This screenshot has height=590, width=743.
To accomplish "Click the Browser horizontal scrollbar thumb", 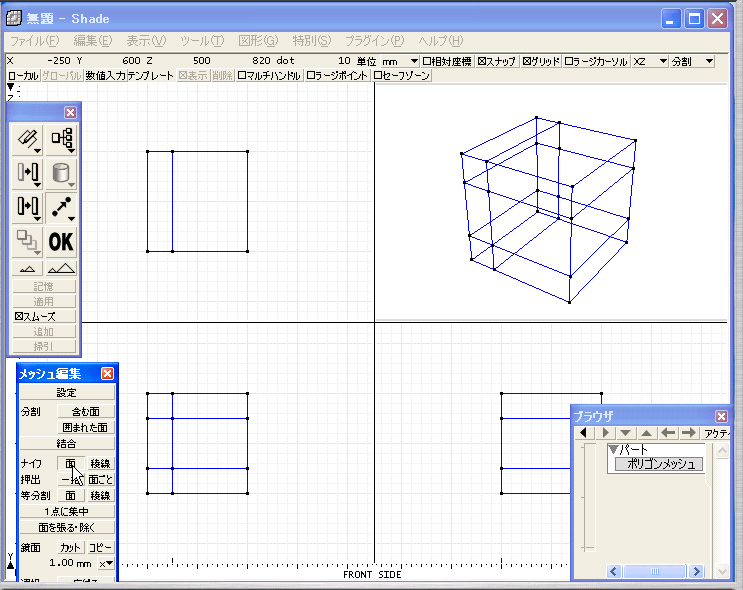I will tap(654, 571).
